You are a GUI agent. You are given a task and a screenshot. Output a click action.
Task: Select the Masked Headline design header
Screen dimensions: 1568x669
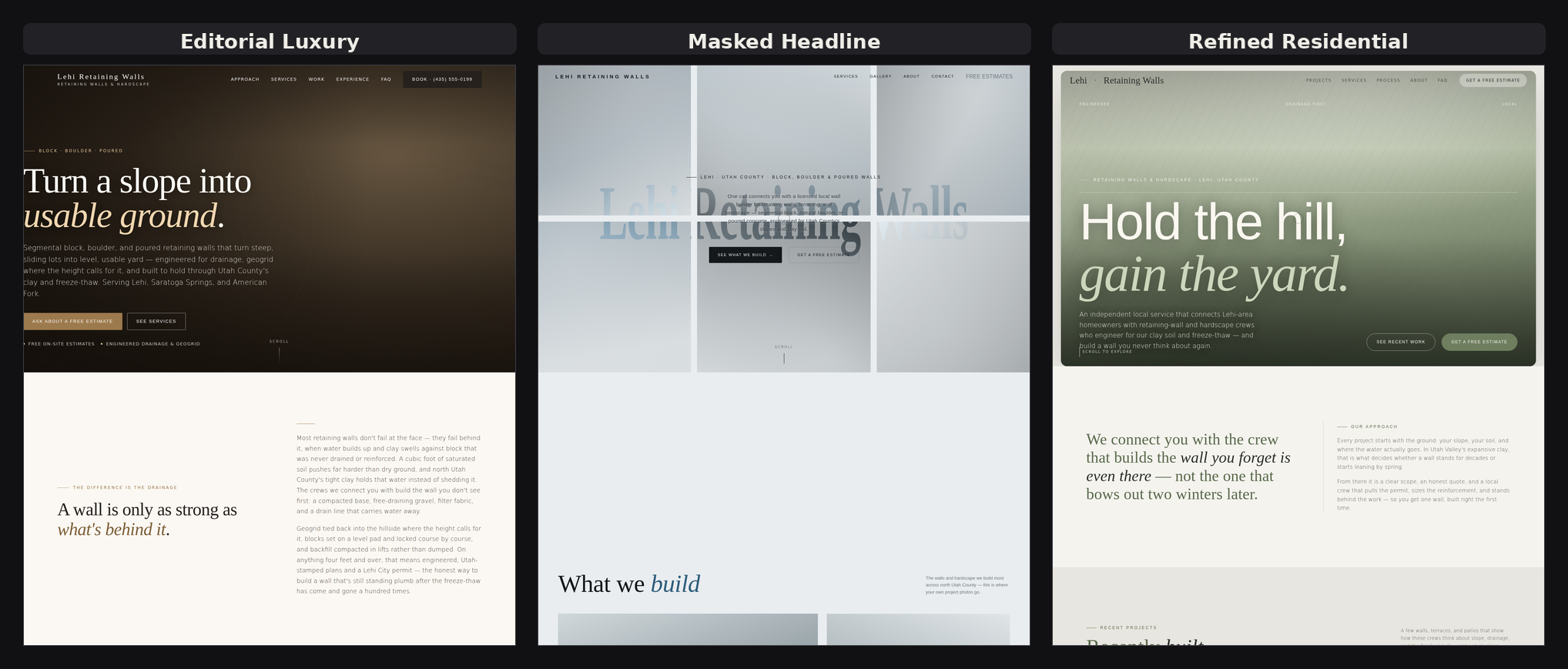[784, 41]
